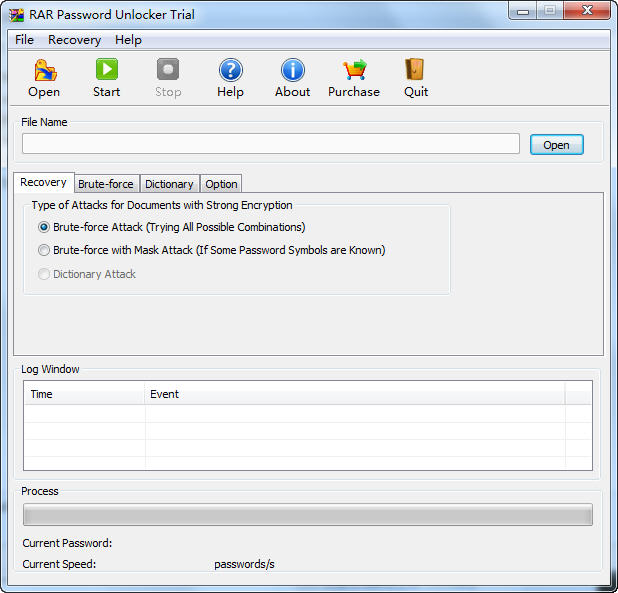Click the Process progress bar
Image resolution: width=618 pixels, height=593 pixels.
(x=308, y=514)
